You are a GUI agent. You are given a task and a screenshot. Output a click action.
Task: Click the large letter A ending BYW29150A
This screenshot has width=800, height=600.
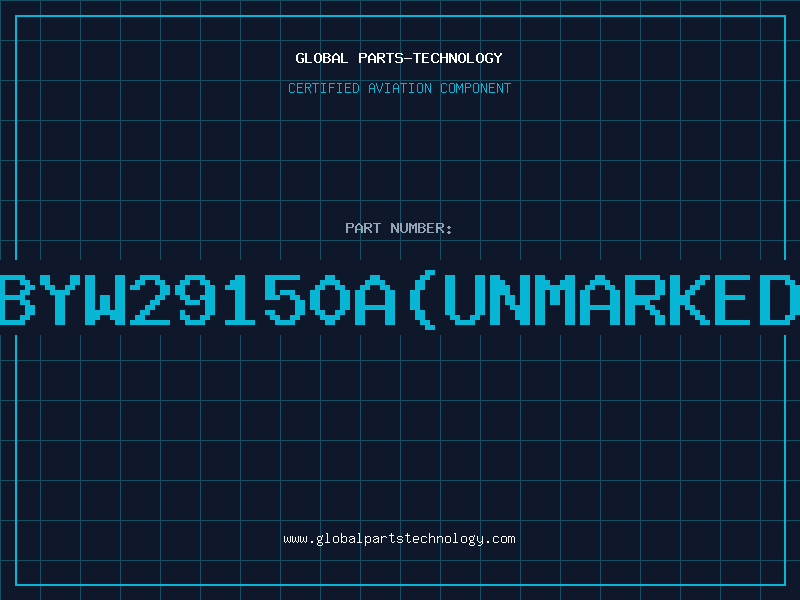coord(375,299)
